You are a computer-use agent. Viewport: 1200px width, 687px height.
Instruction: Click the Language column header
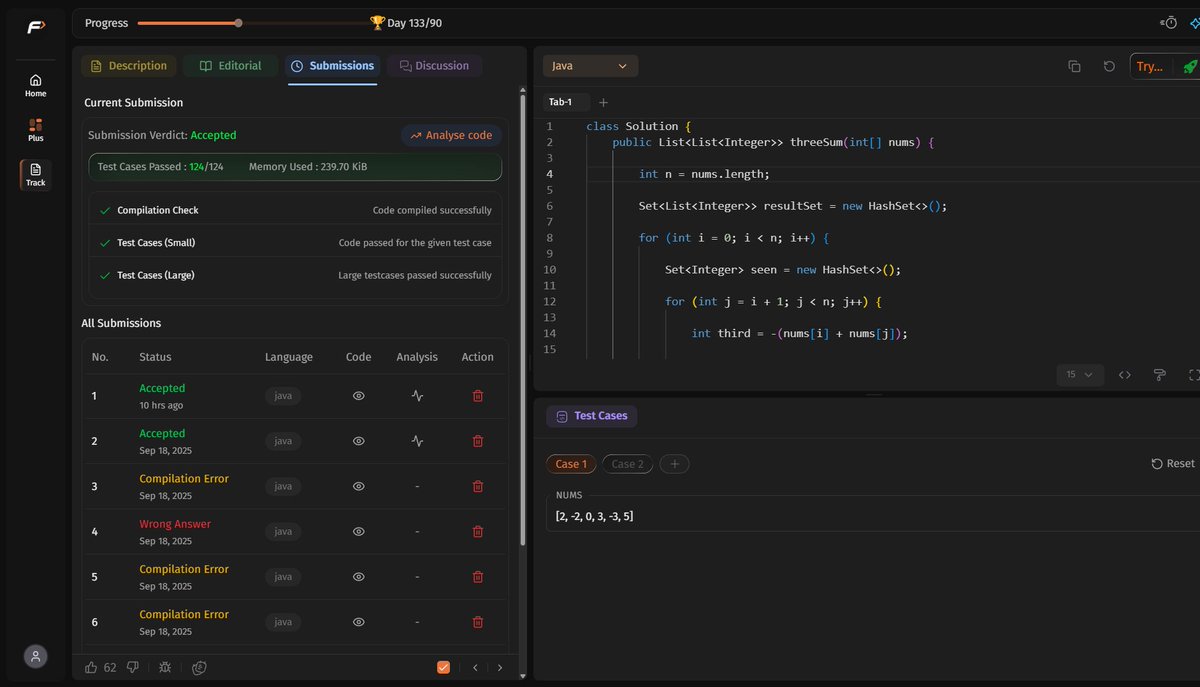pos(289,357)
